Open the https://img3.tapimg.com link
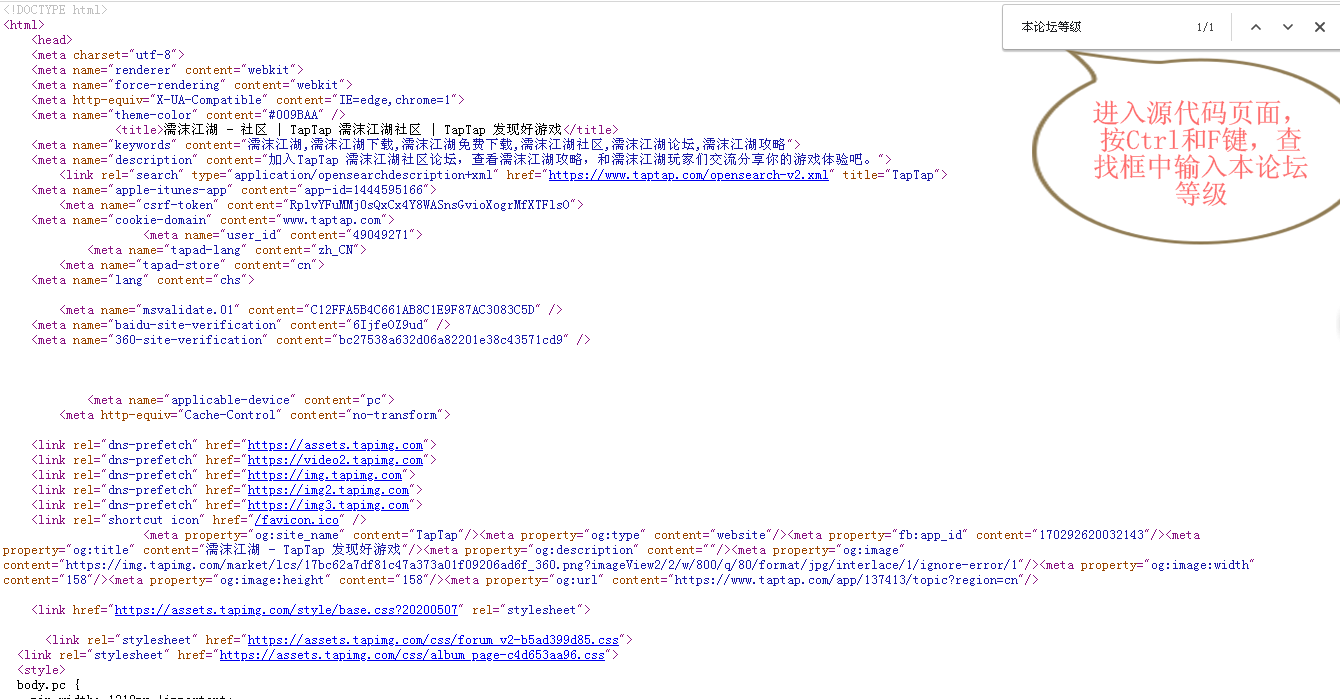The height and width of the screenshot is (699, 1340). [328, 505]
